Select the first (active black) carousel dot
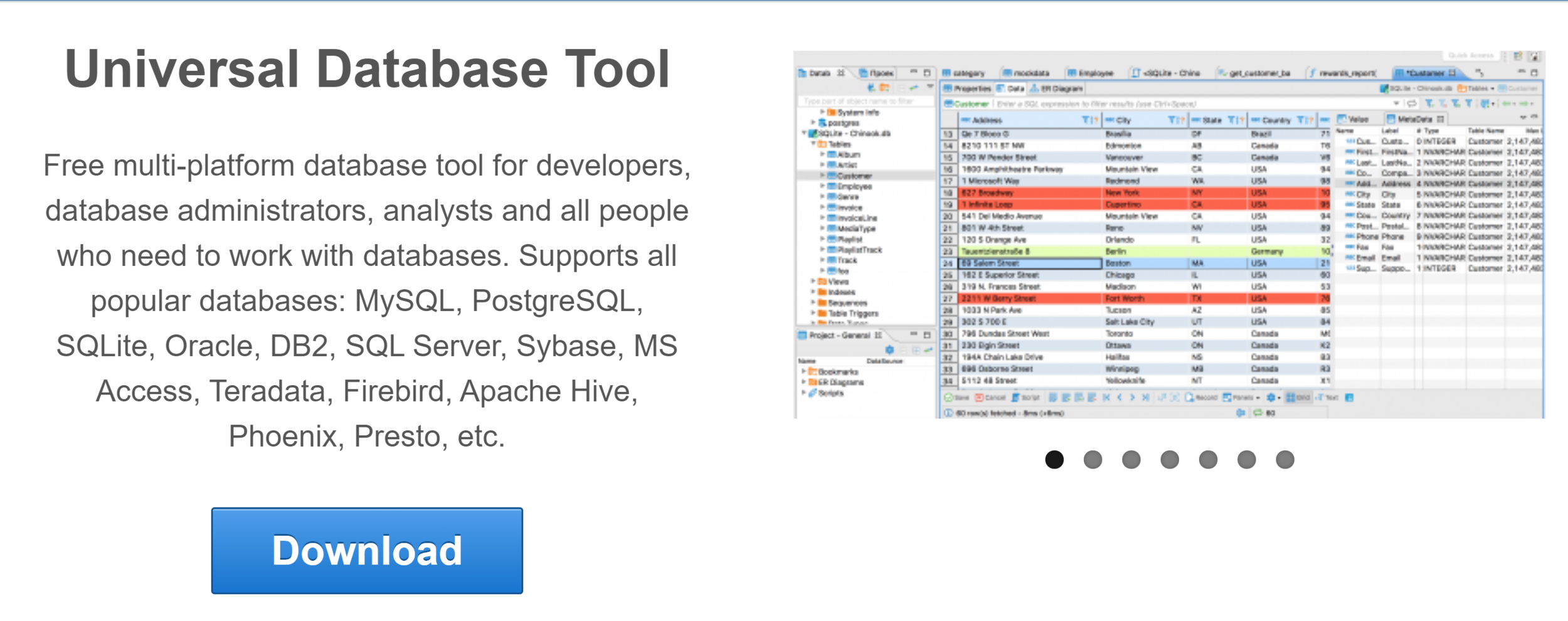 1054,460
